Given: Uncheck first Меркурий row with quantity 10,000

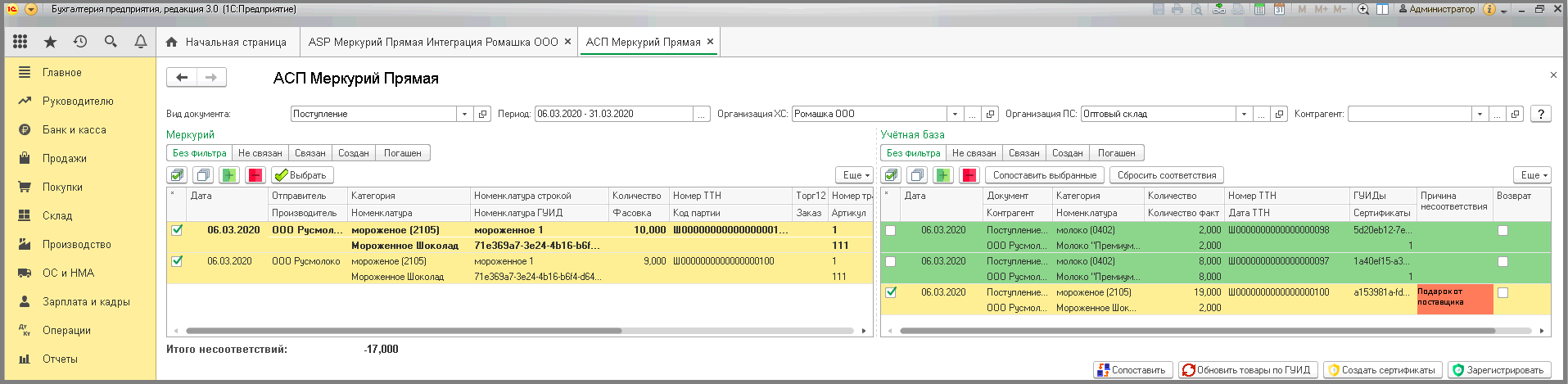Looking at the screenshot, I should point(177,230).
